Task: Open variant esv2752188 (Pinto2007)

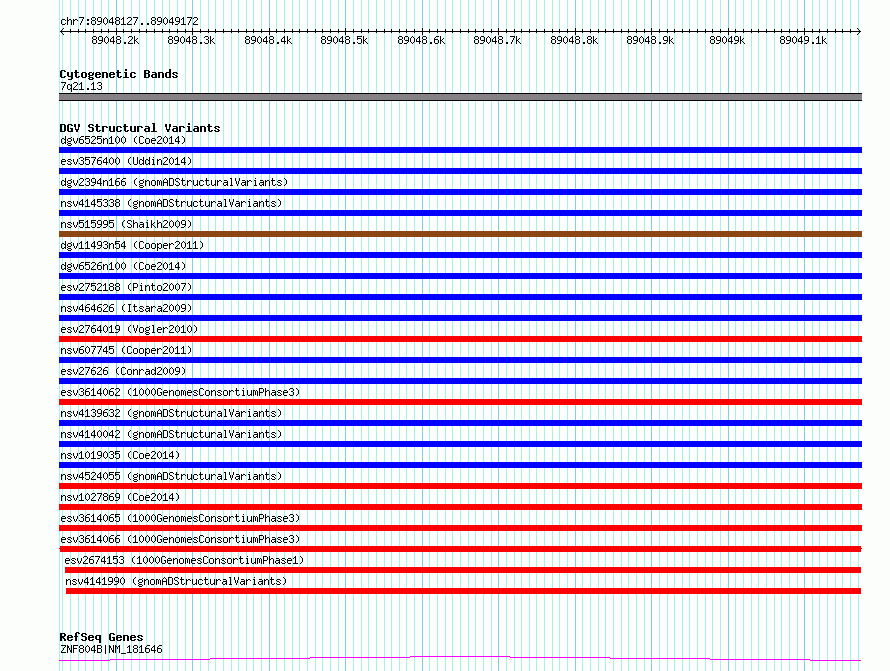Action: click(126, 287)
